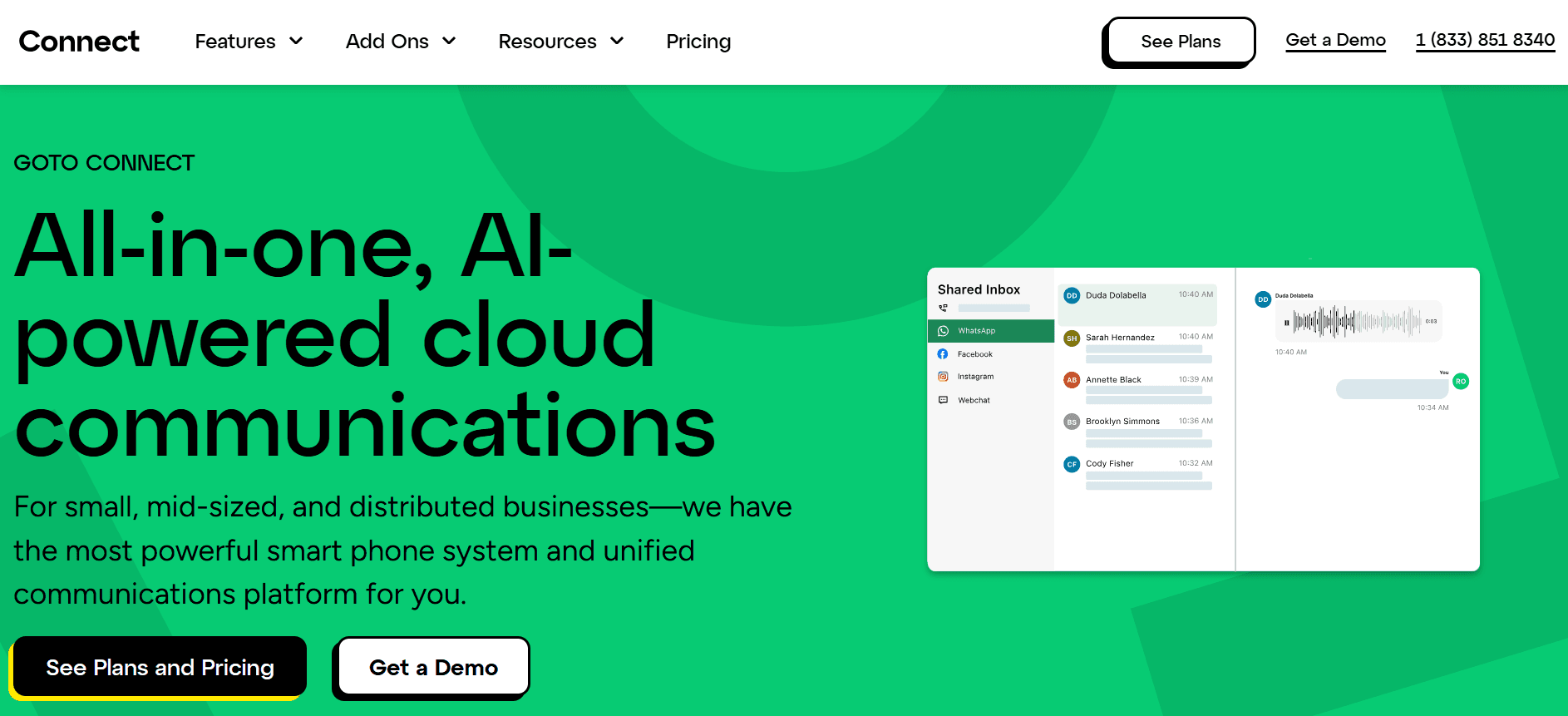Click the phone icon under Shared Inbox

click(x=943, y=308)
